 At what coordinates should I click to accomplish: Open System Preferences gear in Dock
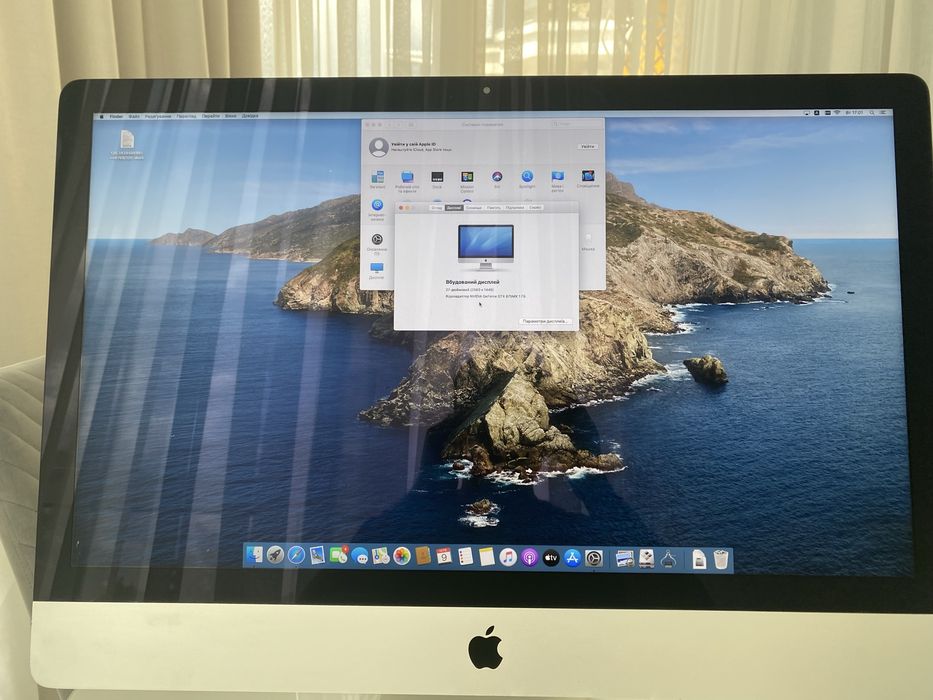(593, 558)
